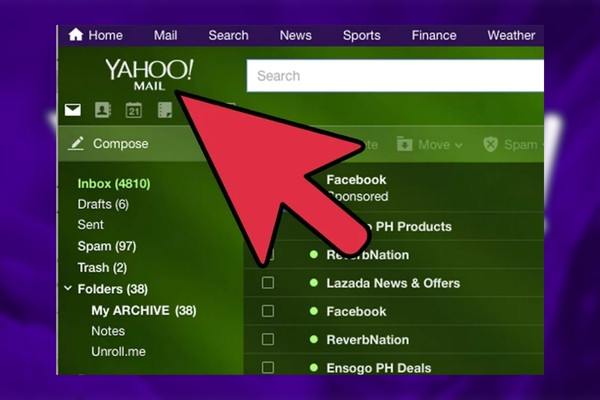Open the unread Facebook email
Image resolution: width=600 pixels, height=400 pixels.
click(394, 311)
